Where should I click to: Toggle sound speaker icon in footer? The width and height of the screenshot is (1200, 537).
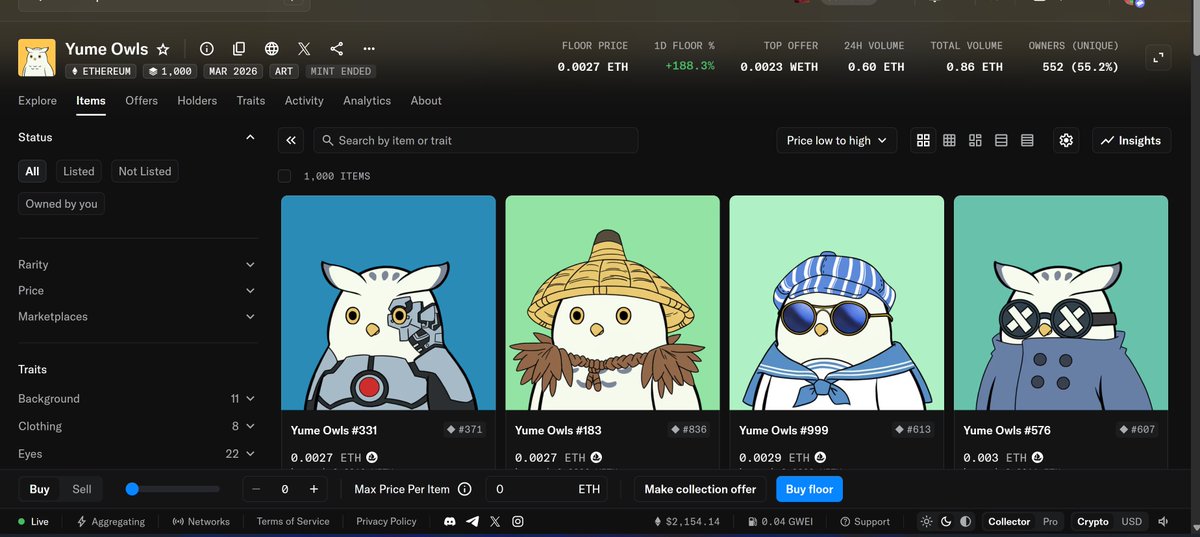click(x=1163, y=522)
